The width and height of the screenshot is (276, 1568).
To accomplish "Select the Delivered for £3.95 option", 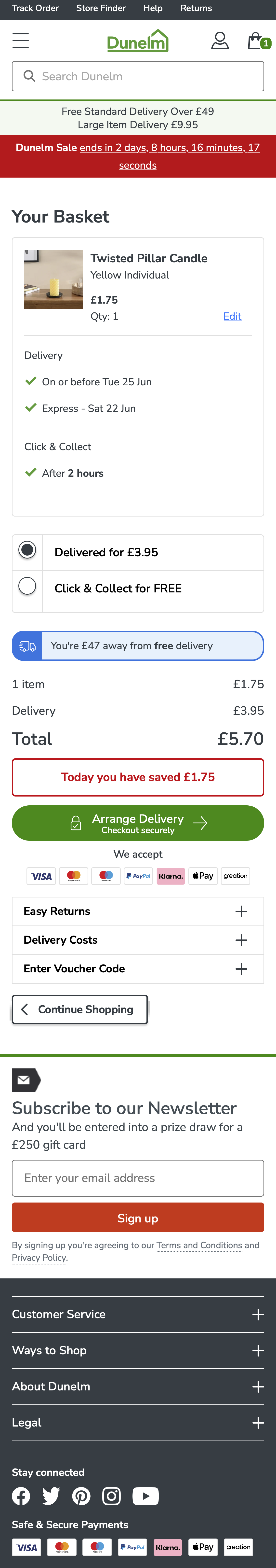I will pos(27,550).
